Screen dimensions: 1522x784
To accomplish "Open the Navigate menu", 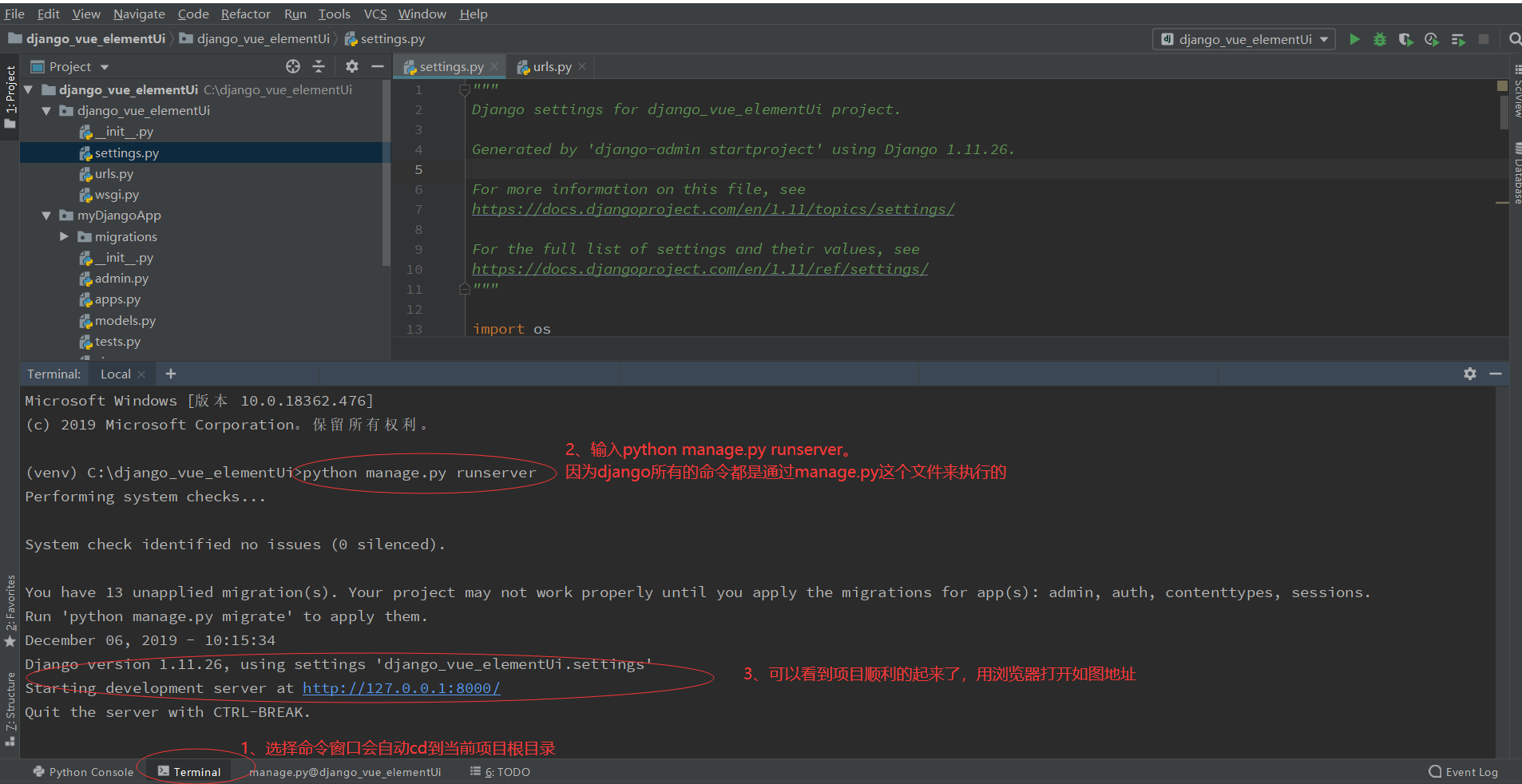I will pyautogui.click(x=139, y=14).
